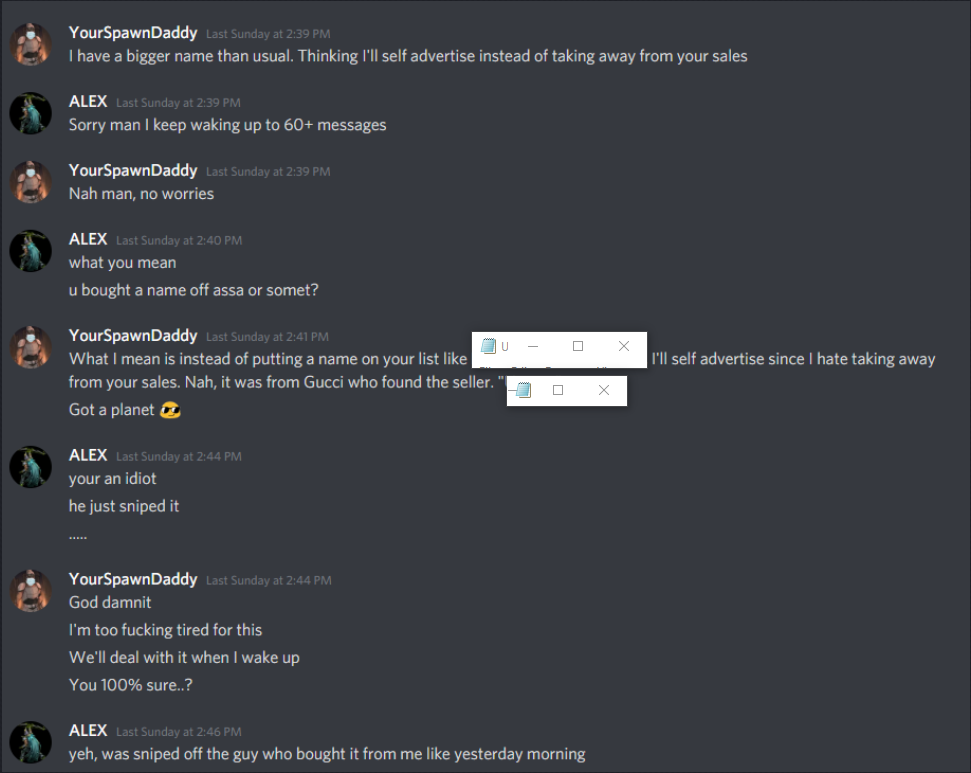Select YourSpawnDaddy username above "God damnit"
This screenshot has height=773, width=971.
pos(133,579)
